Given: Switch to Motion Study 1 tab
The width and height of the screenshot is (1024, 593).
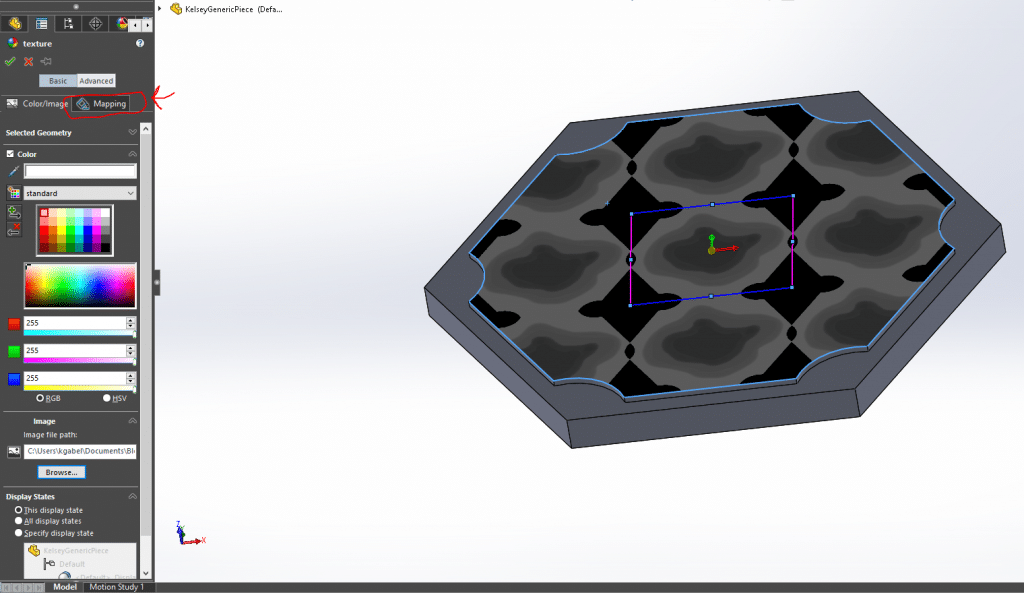Looking at the screenshot, I should 116,586.
